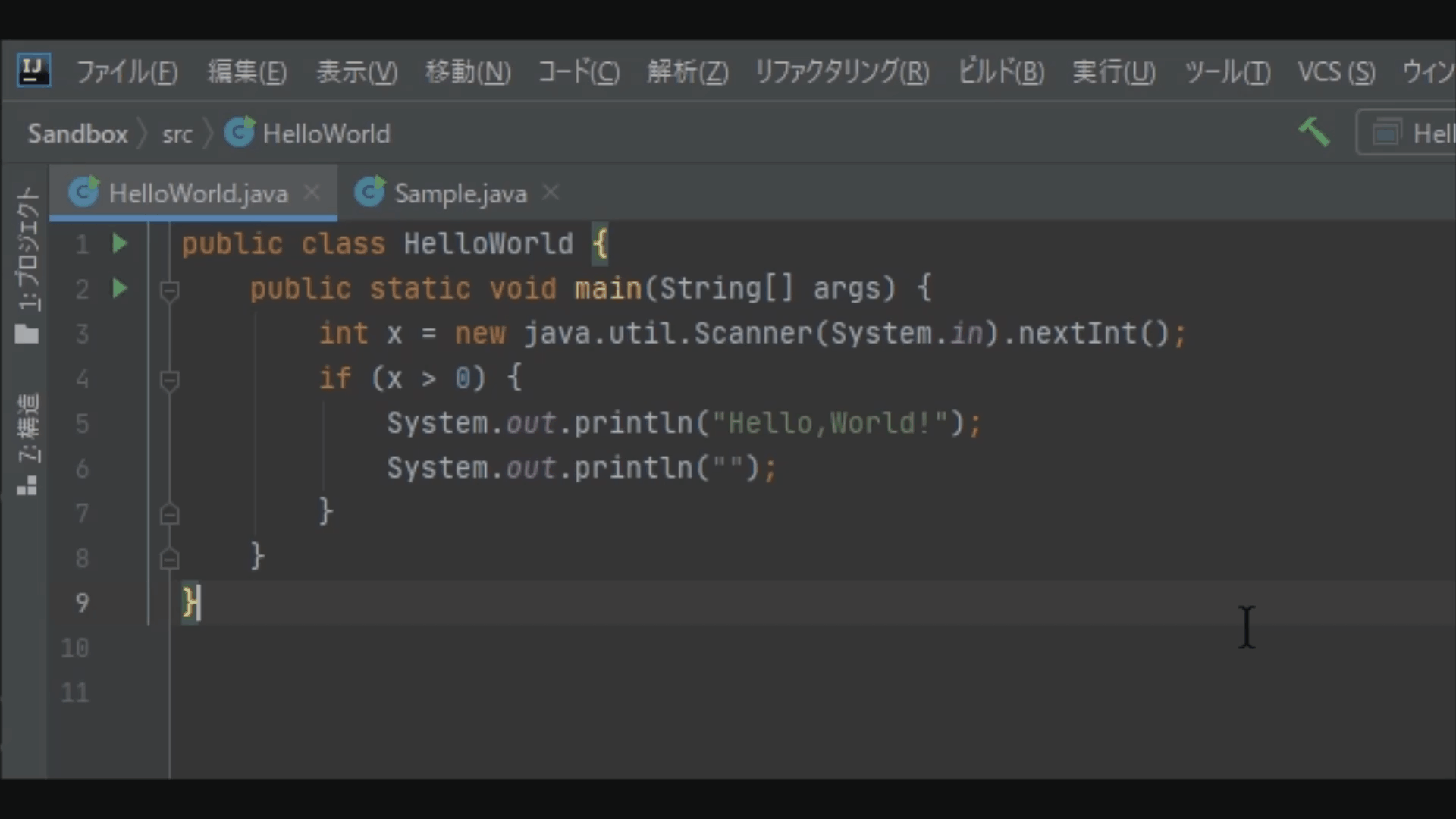Open the リファクタリング(R) menu
1456x819 pixels.
842,72
